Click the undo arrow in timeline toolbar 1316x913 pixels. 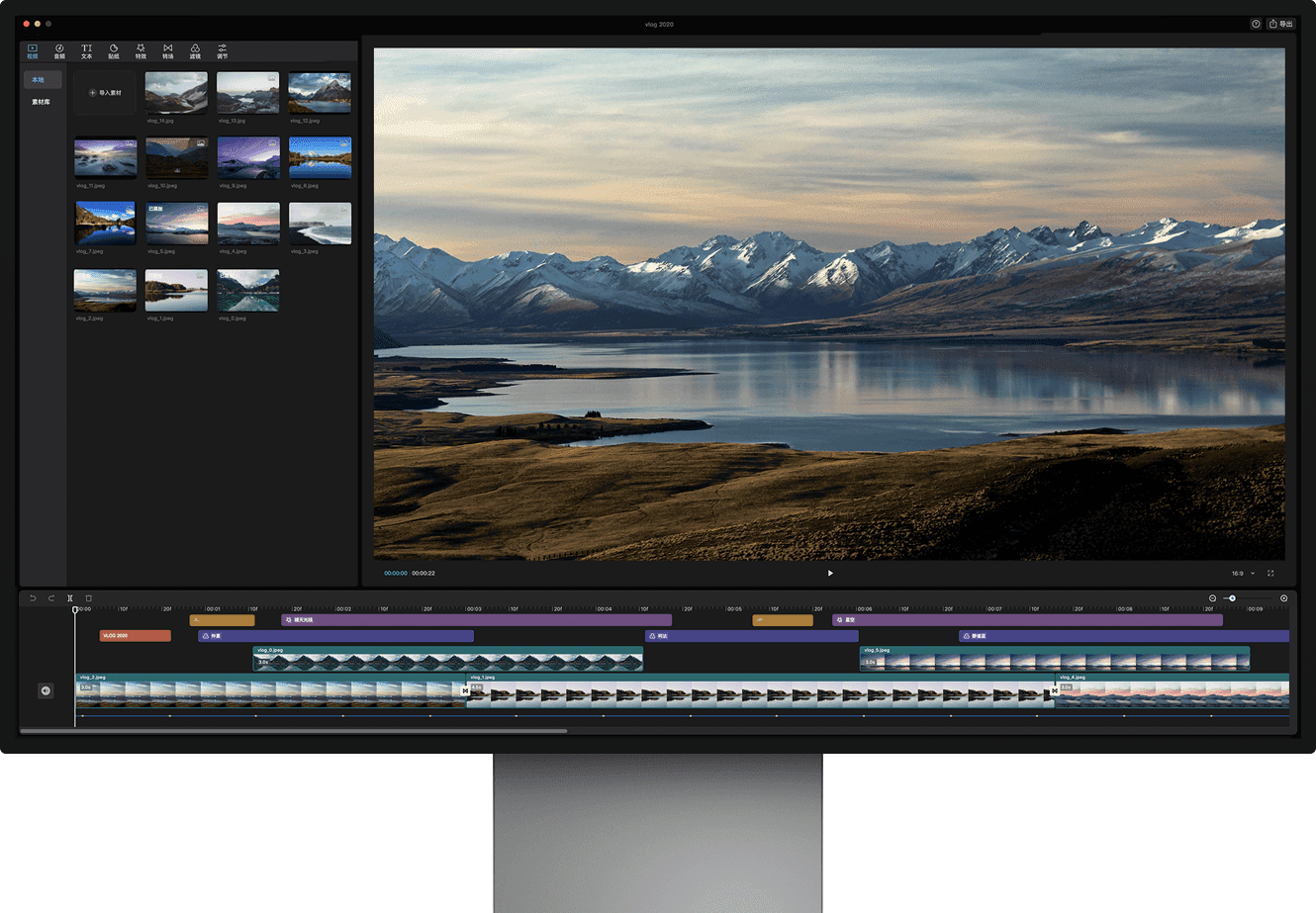pos(33,598)
